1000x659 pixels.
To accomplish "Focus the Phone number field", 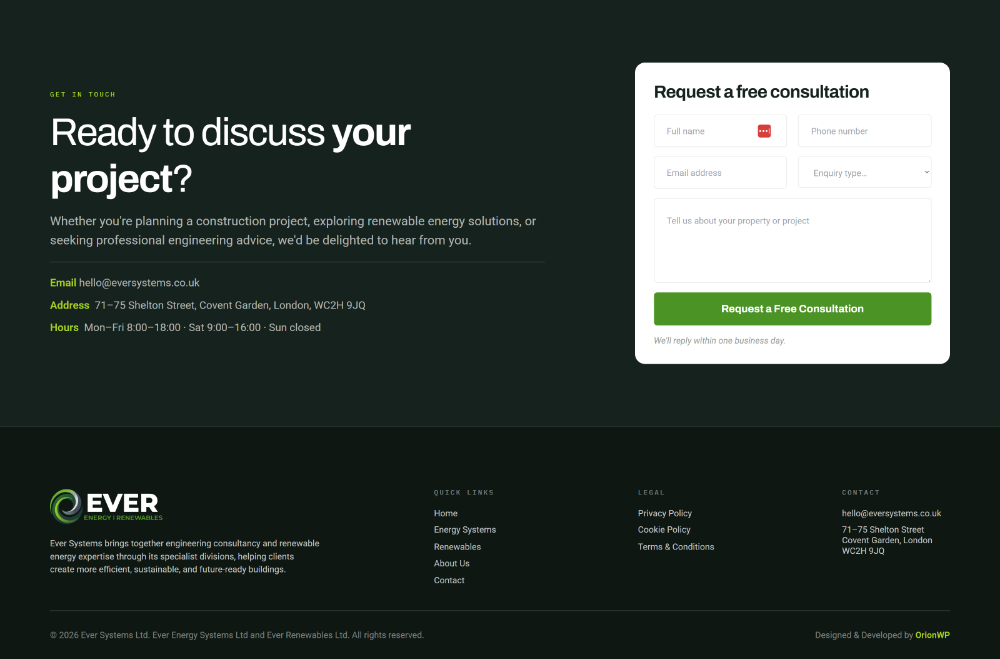I will [864, 131].
